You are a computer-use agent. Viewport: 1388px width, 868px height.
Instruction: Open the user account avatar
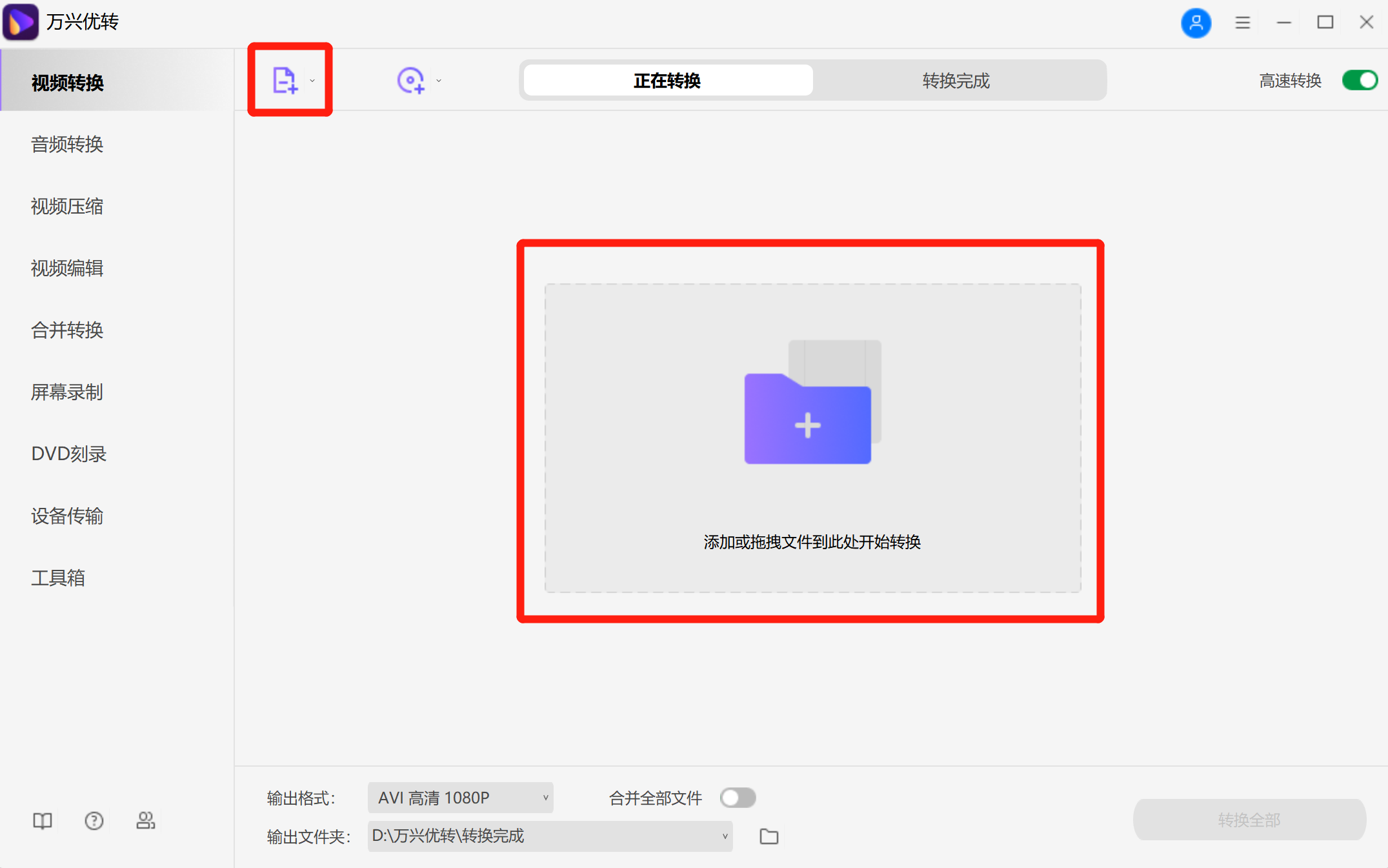[x=1196, y=22]
